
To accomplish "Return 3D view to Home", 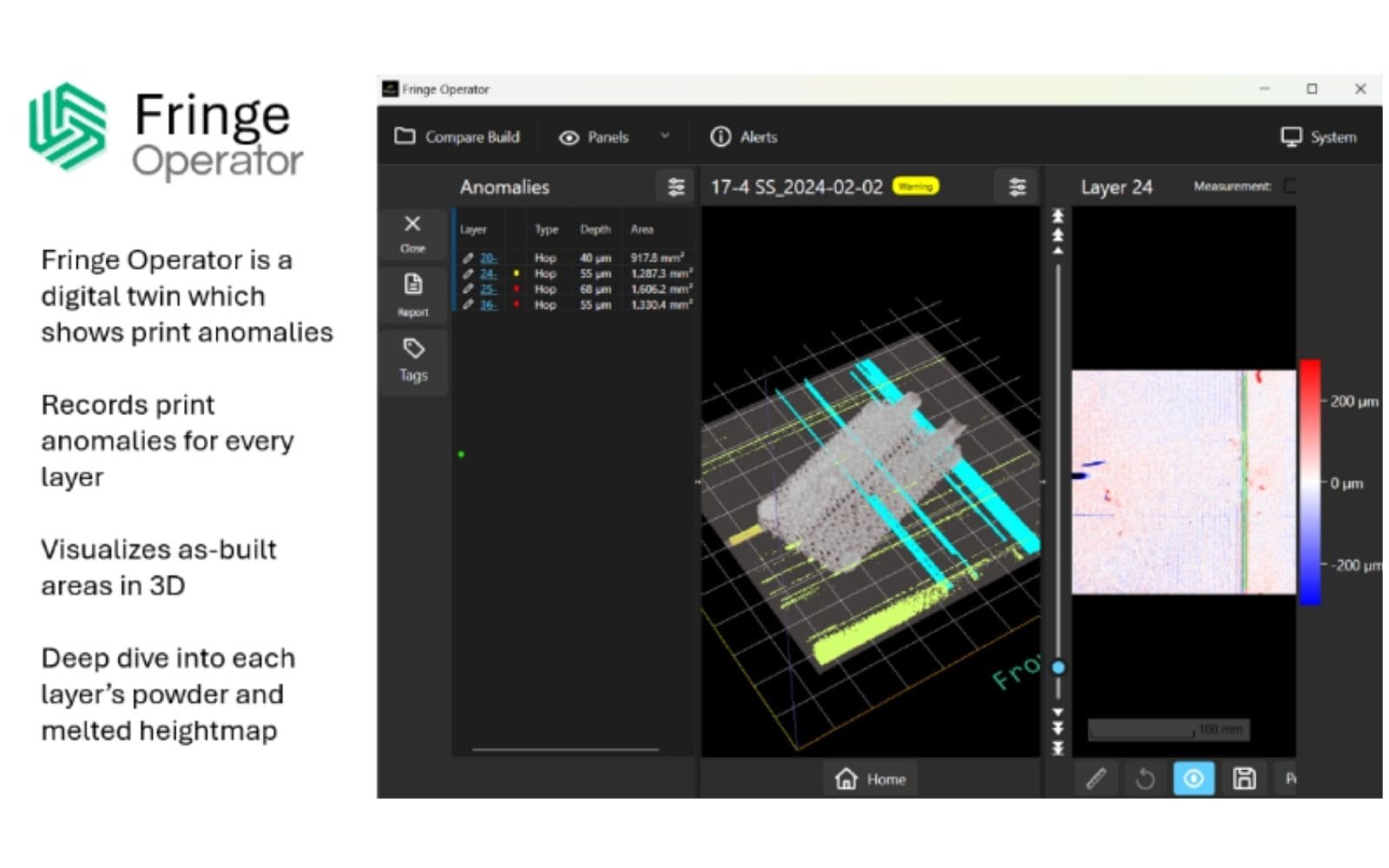I will (871, 779).
